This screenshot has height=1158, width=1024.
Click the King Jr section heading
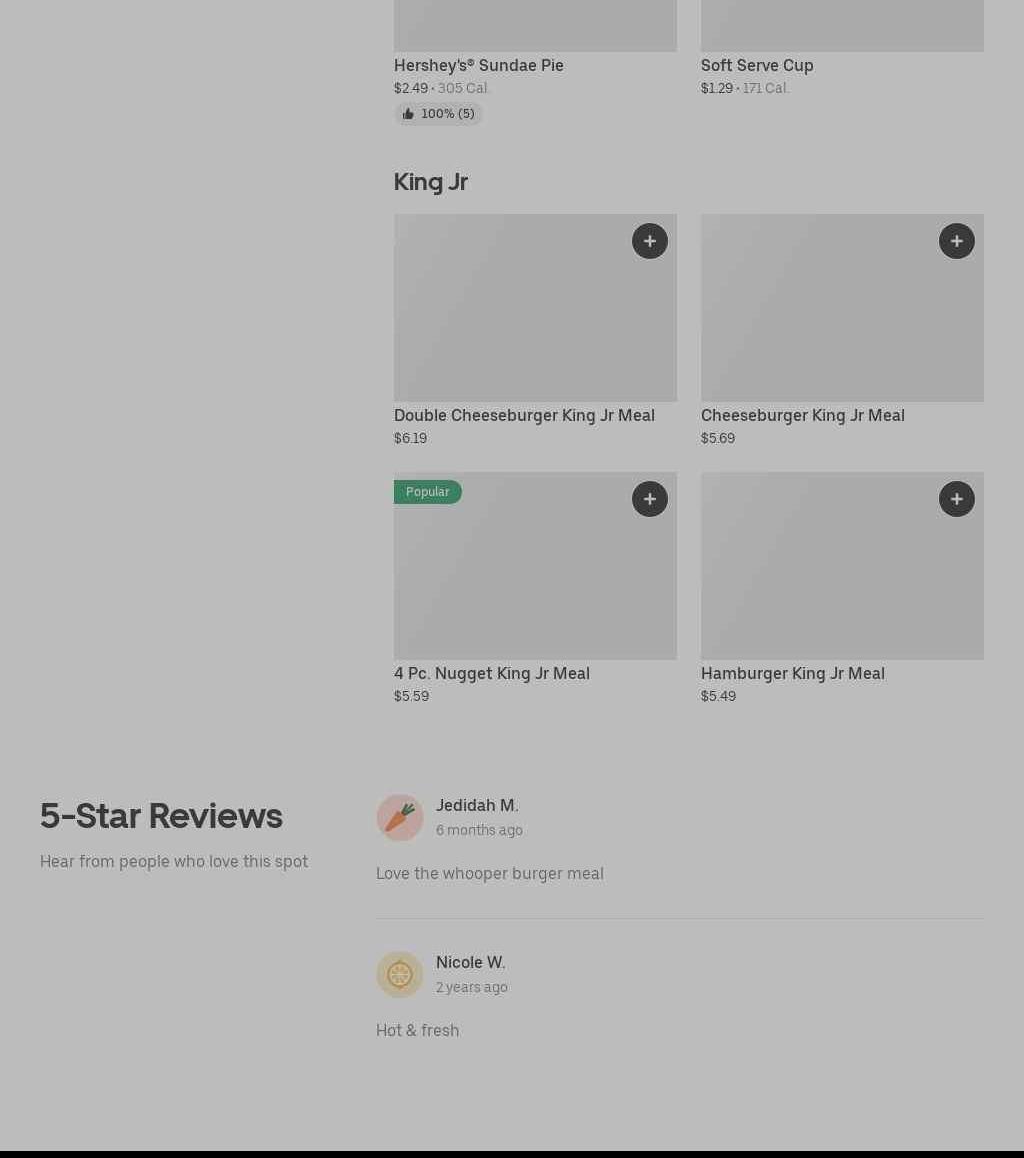431,182
